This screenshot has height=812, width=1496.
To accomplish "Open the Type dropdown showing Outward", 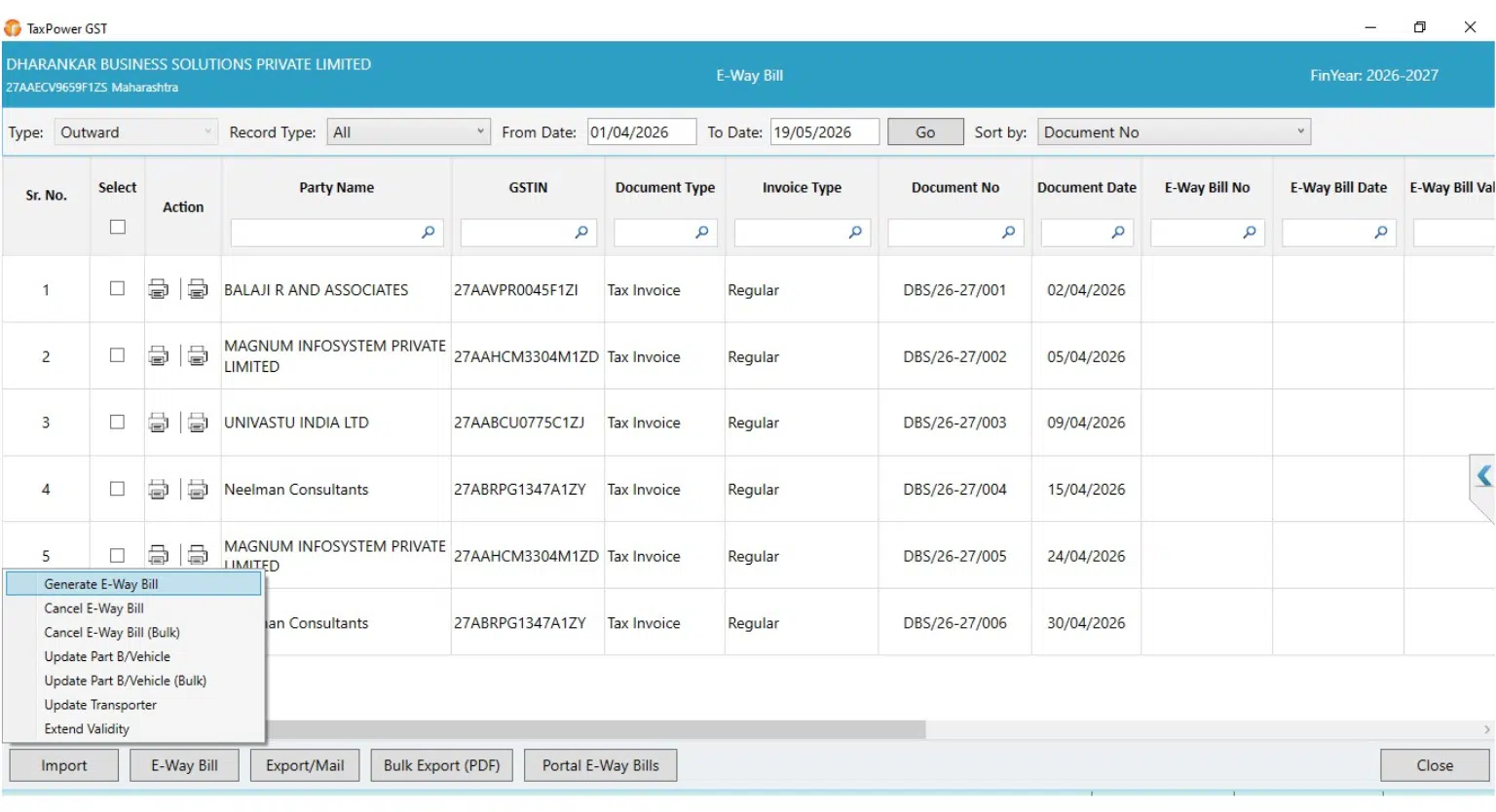I will point(135,132).
